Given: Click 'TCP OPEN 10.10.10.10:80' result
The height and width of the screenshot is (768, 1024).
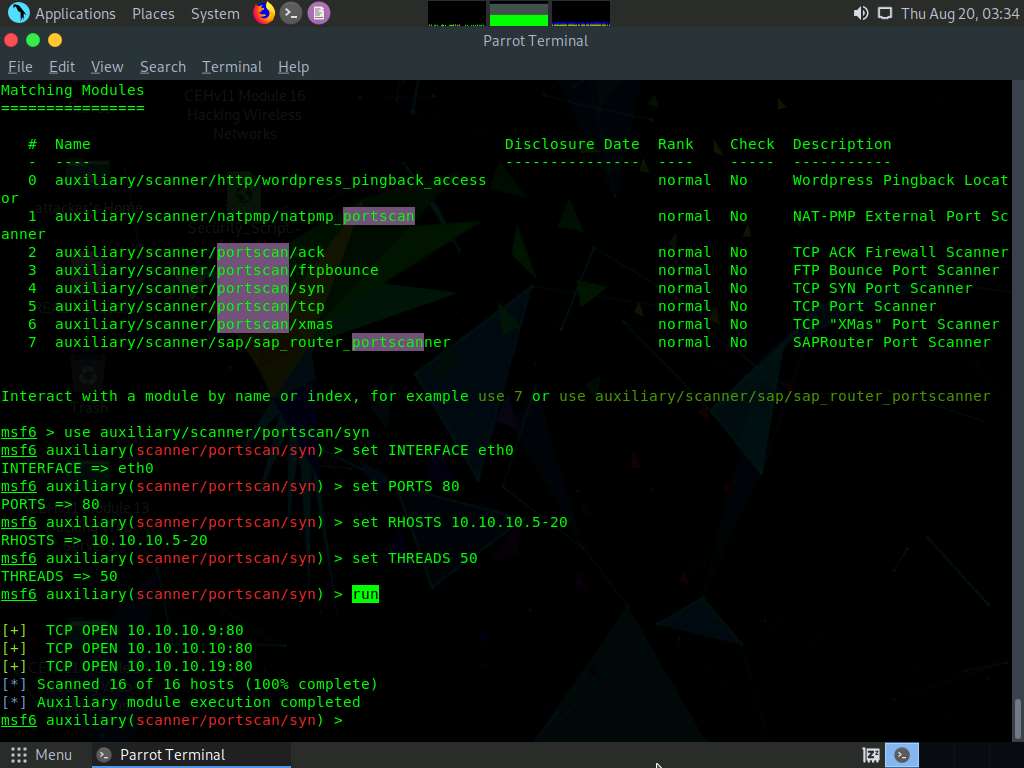Looking at the screenshot, I should coord(149,648).
